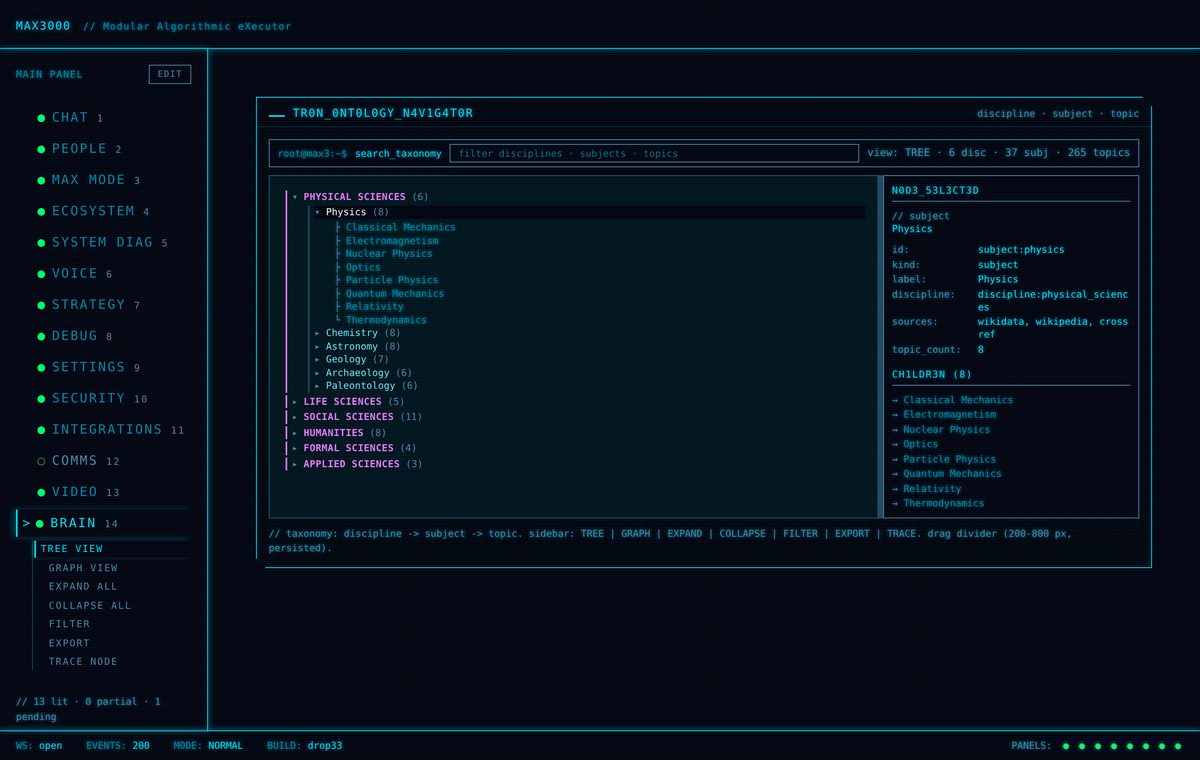
Task: Click the BUILD: drop33 status entry
Action: click(x=304, y=745)
